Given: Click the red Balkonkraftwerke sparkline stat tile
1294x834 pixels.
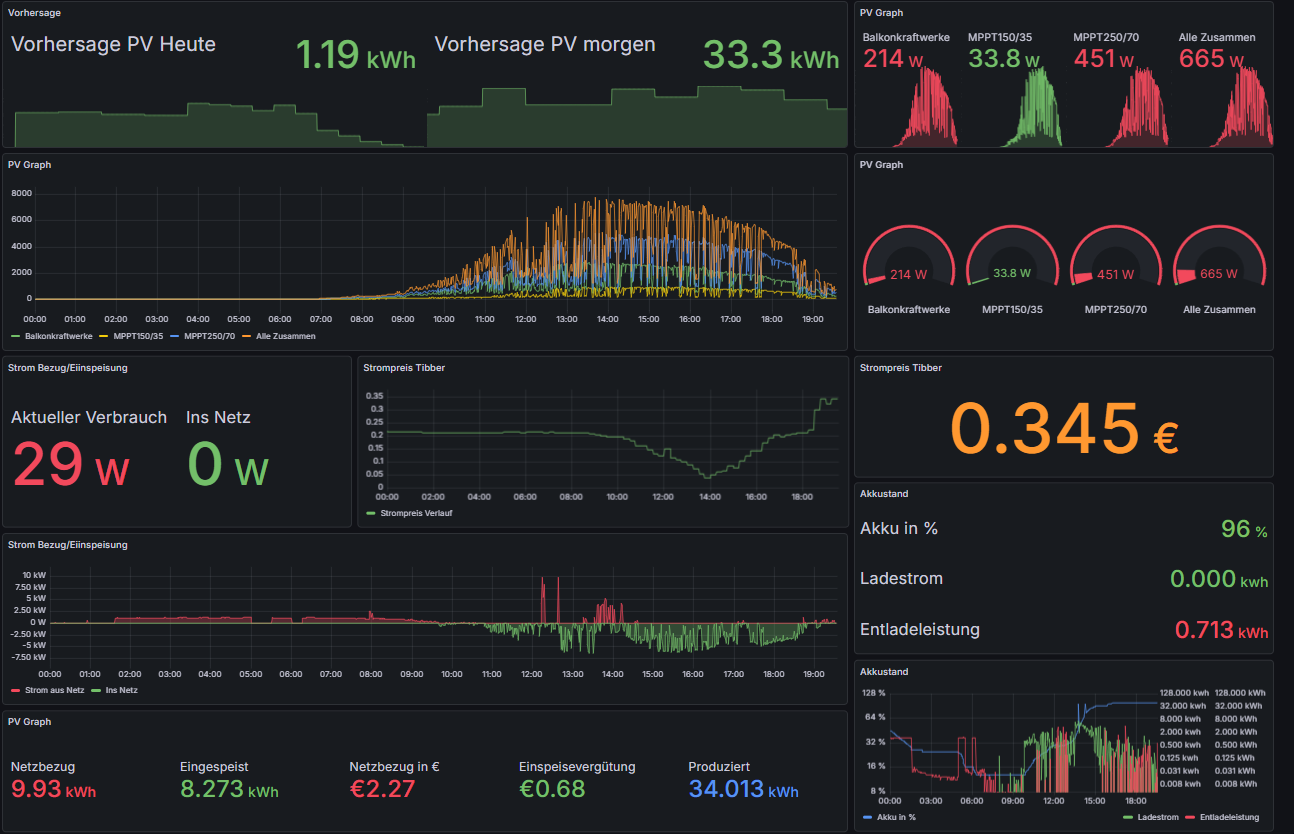Looking at the screenshot, I should click(x=909, y=89).
